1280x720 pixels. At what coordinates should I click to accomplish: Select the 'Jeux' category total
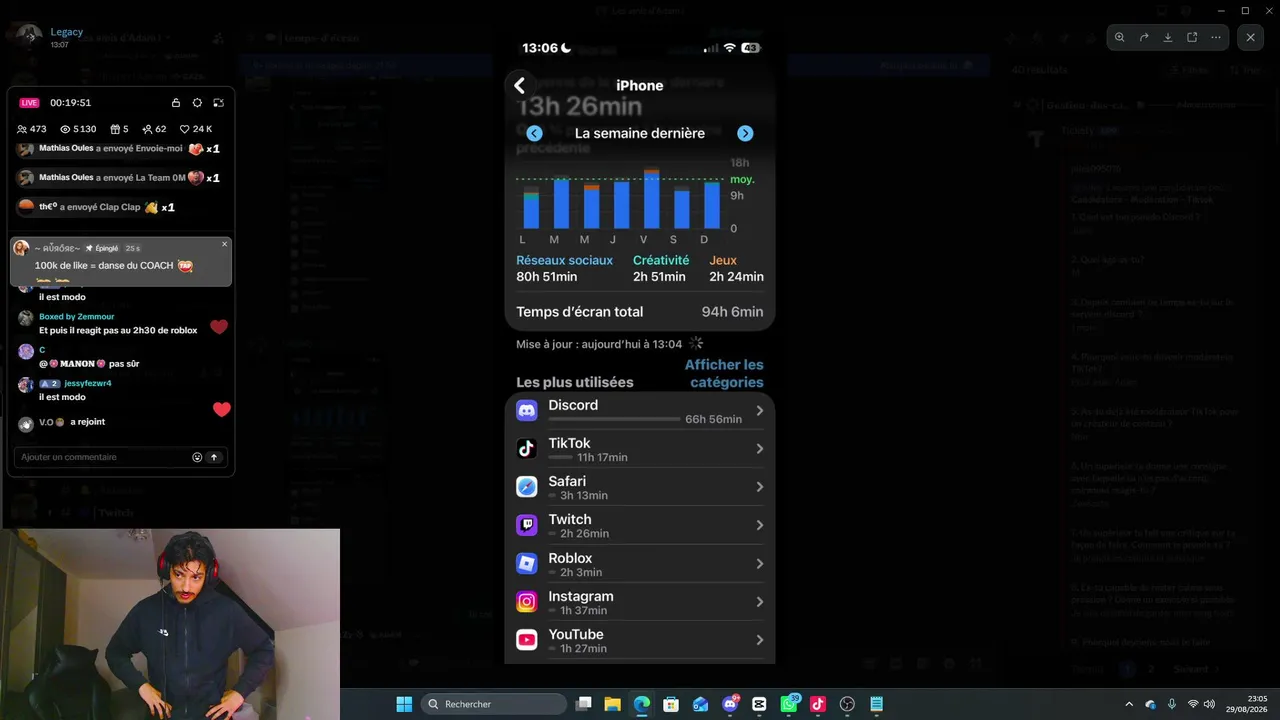[x=736, y=268]
